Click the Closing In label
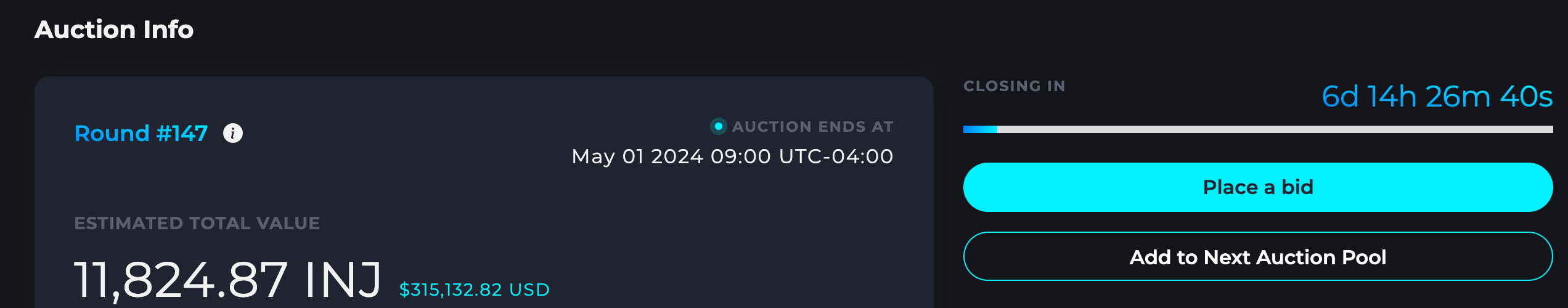This screenshot has width=1568, height=308. 1014,86
